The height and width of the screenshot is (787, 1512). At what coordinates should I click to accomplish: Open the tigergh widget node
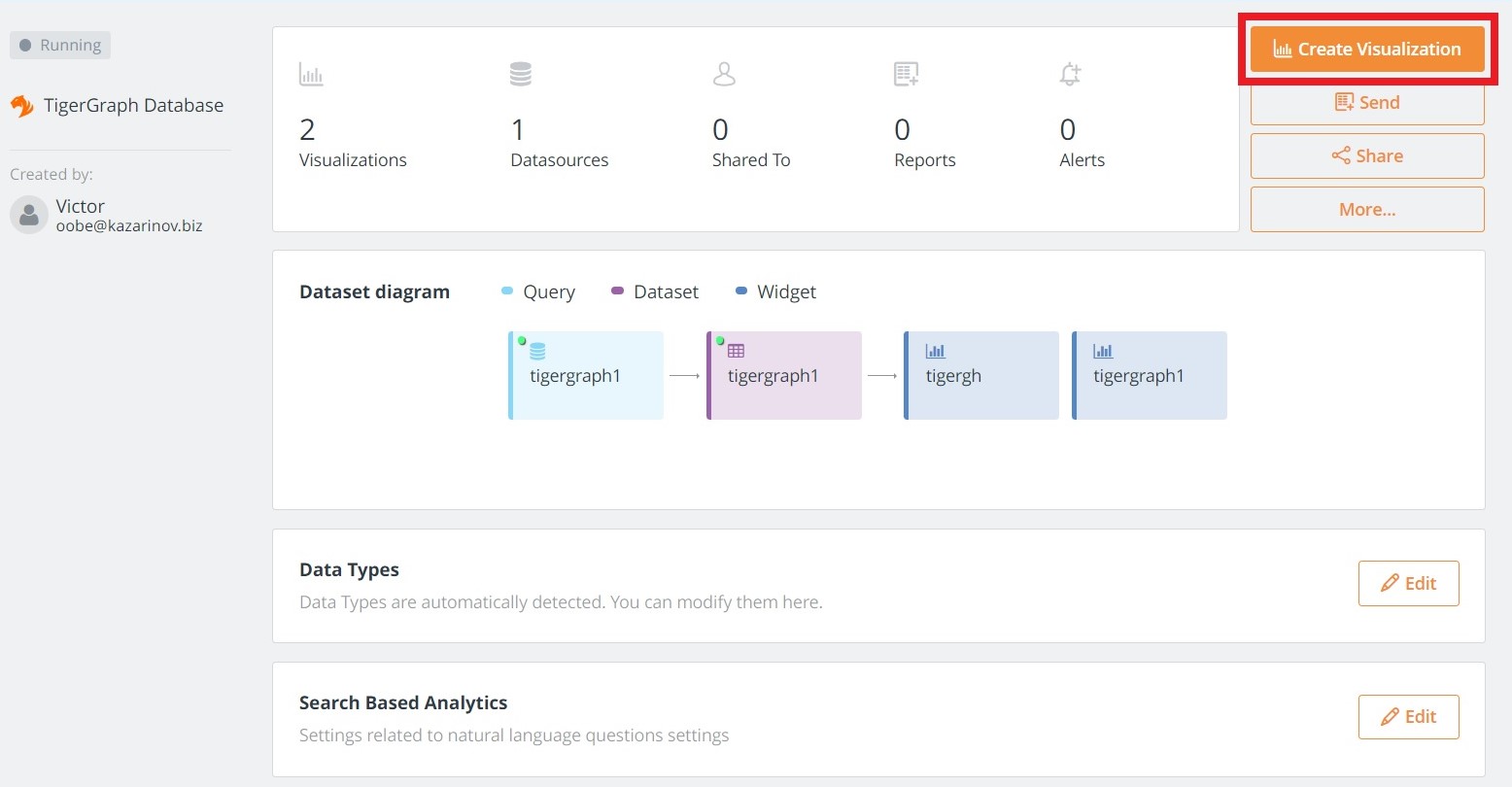(981, 376)
